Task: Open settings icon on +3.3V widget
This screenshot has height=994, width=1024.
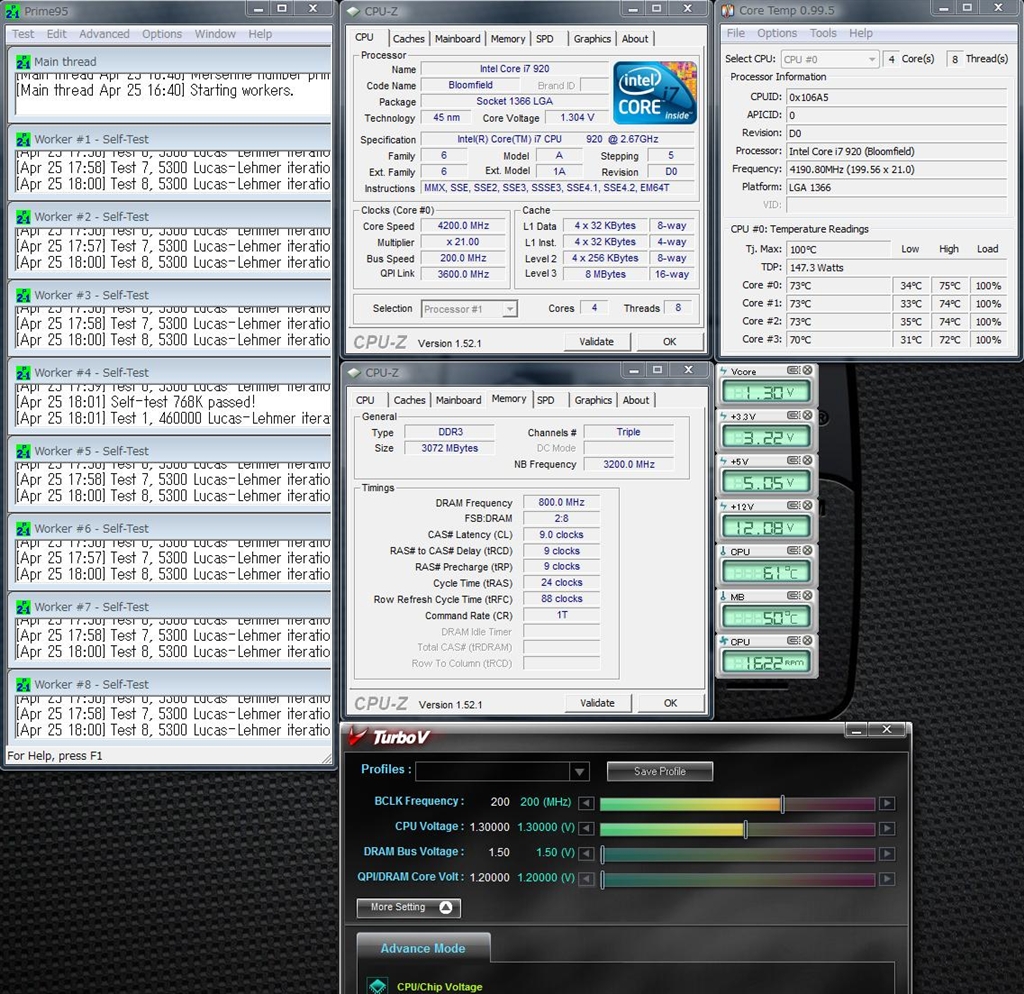Action: pyautogui.click(x=792, y=416)
